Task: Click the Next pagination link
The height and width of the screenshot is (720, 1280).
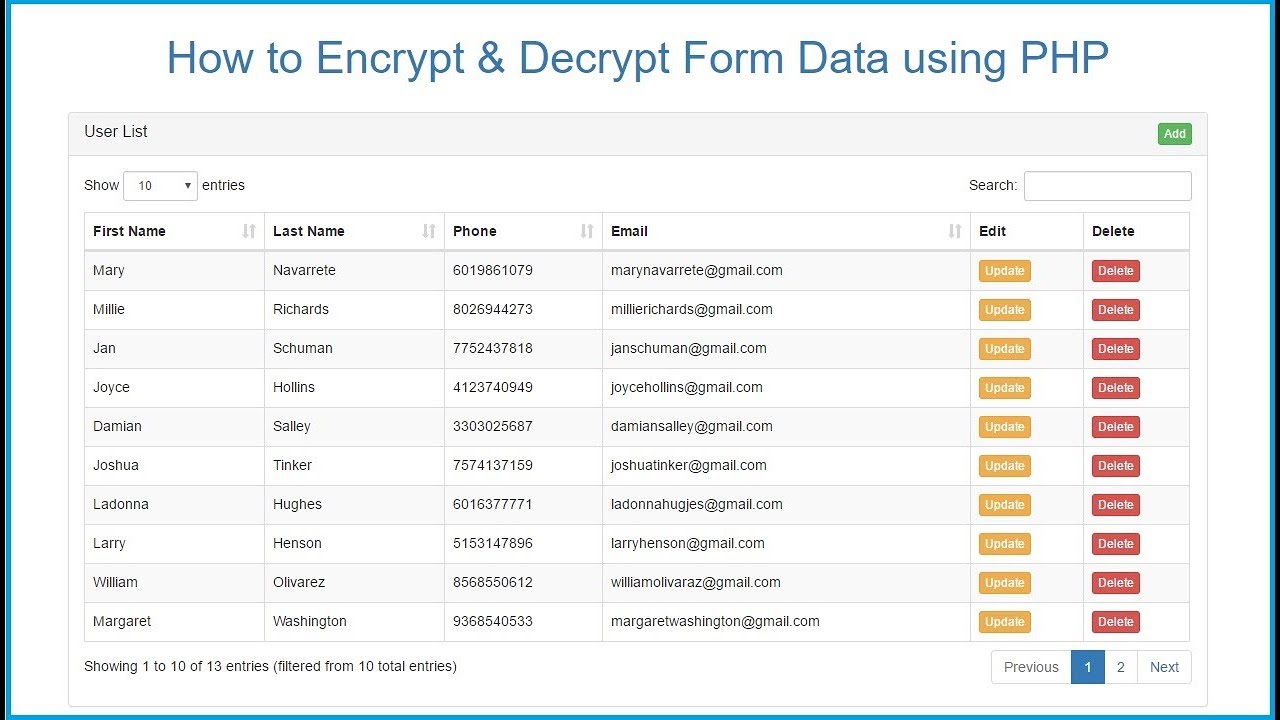Action: click(1164, 667)
